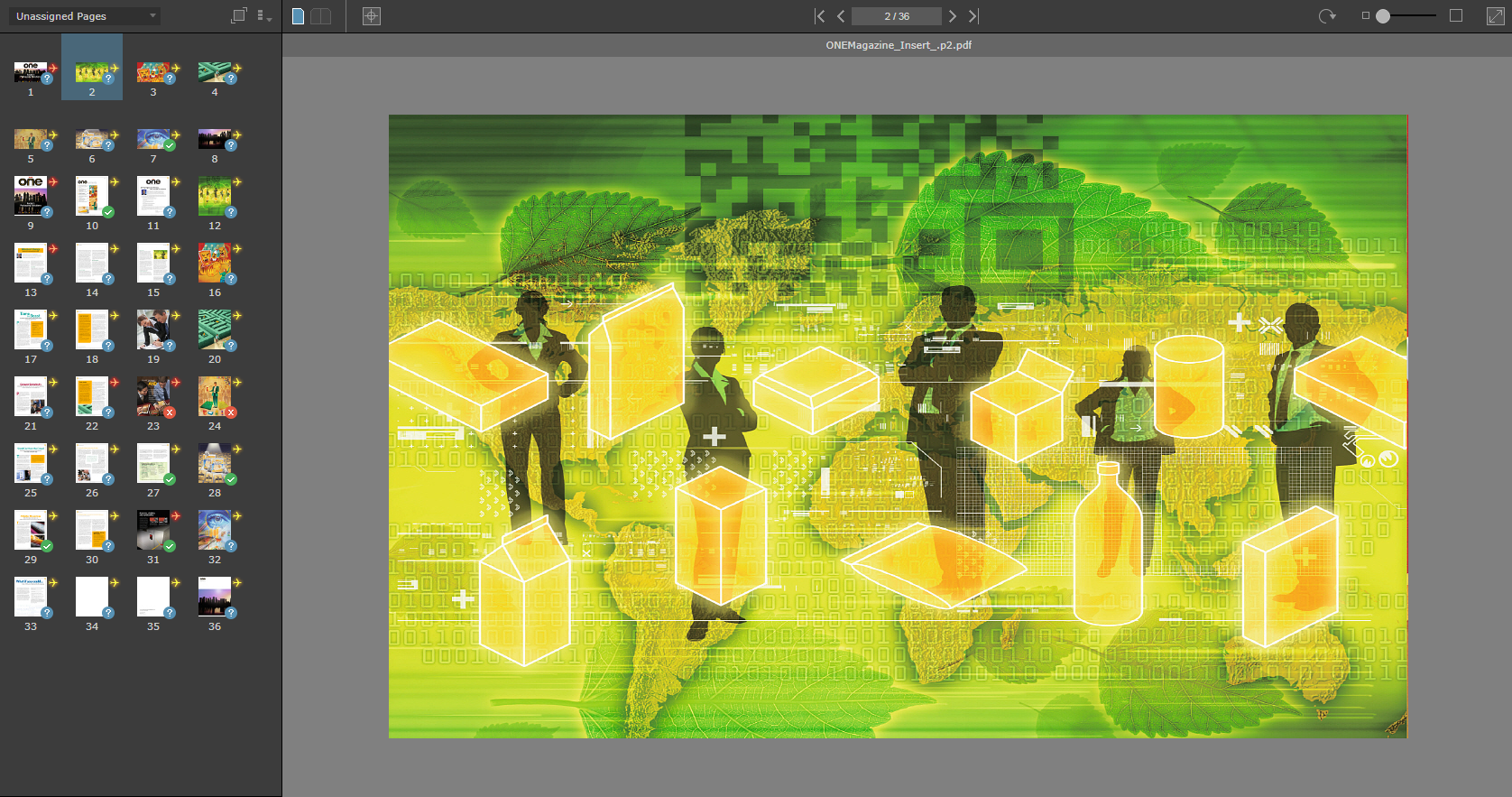Select page 7 thumbnail
Screen dimensions: 1512x797
coord(152,140)
